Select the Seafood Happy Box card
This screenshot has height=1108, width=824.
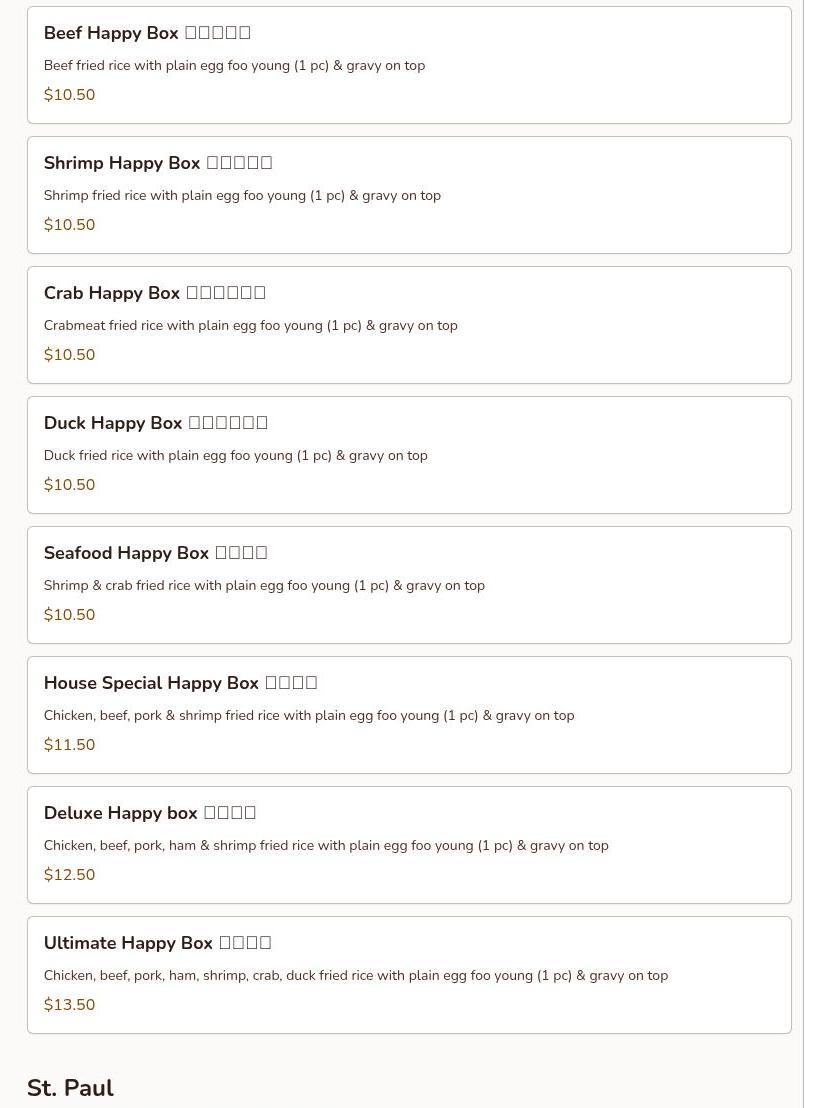click(x=409, y=585)
